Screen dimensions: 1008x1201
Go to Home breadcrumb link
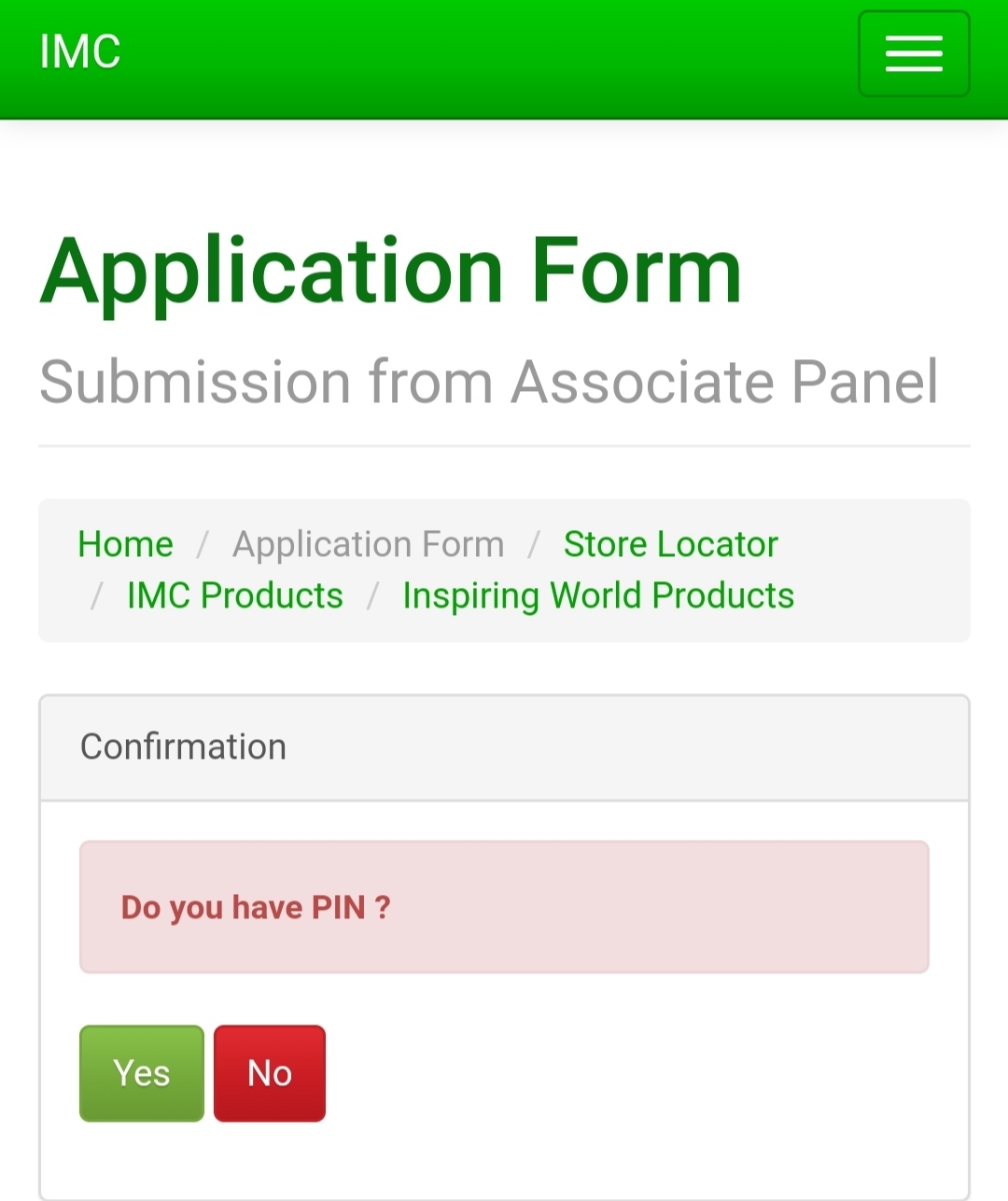pyautogui.click(x=126, y=544)
